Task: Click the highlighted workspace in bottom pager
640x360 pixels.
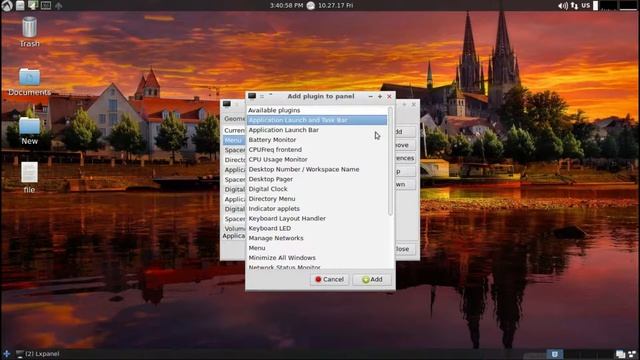Action: pyautogui.click(x=555, y=354)
